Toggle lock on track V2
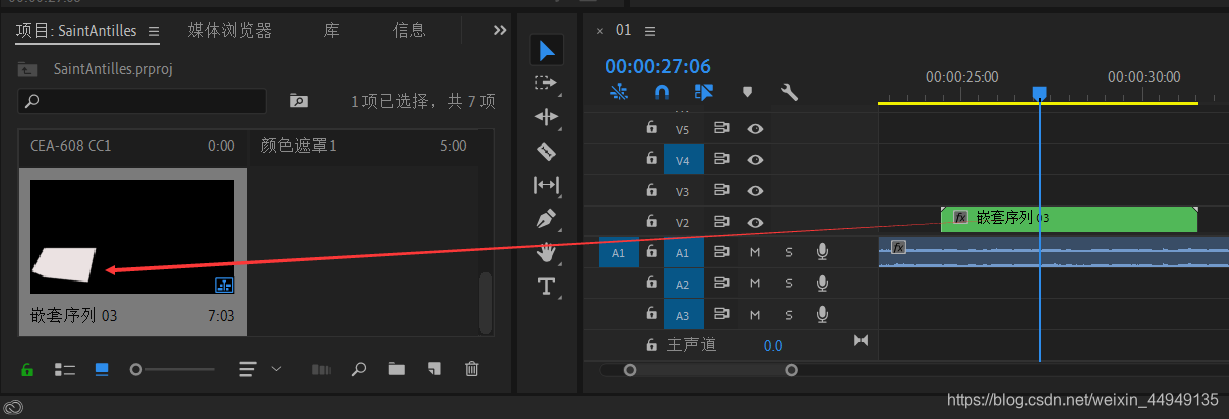 click(x=652, y=222)
